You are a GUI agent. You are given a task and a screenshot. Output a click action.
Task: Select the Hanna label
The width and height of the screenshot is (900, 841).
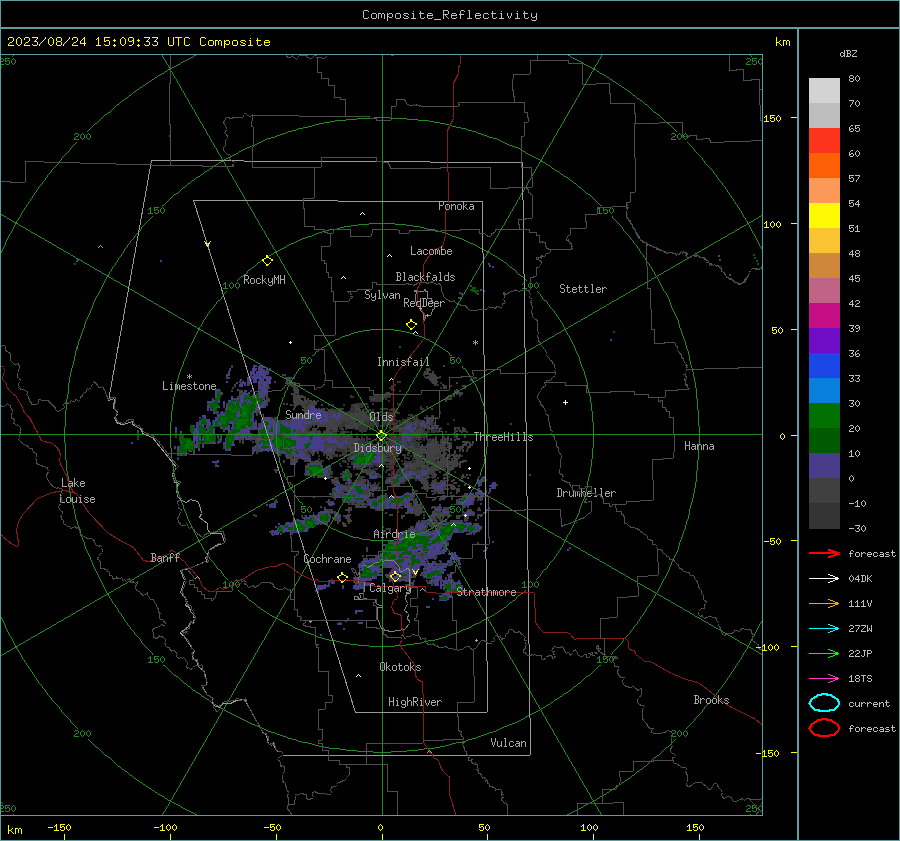[699, 446]
